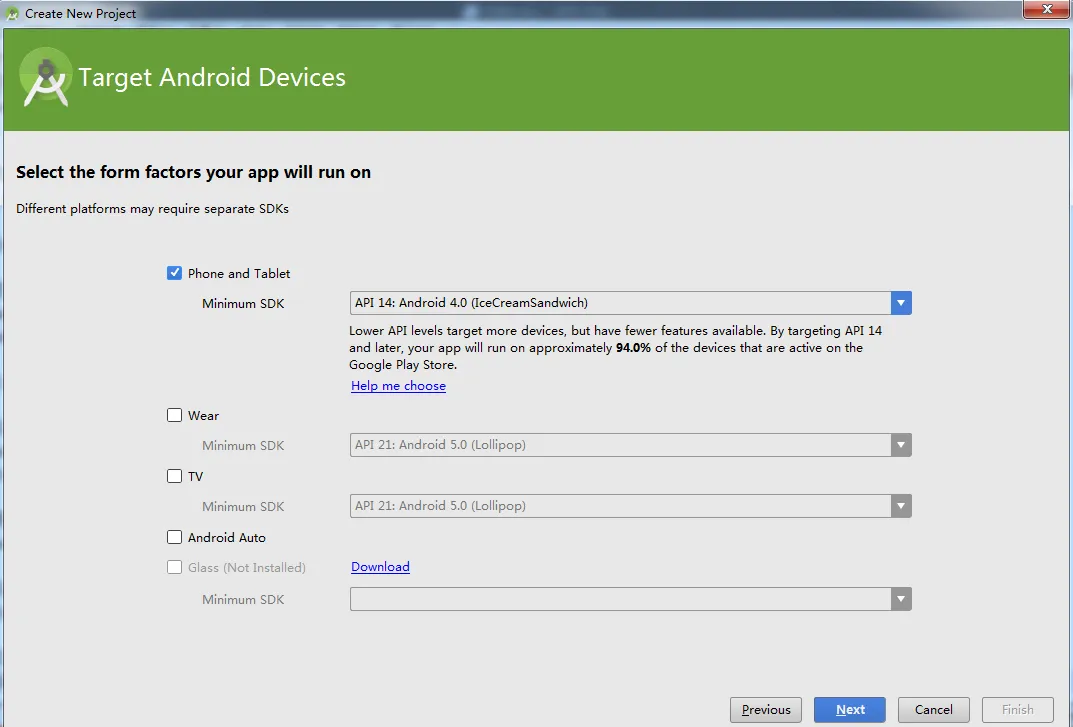Open the Help me choose link
The image size is (1073, 727).
(398, 386)
